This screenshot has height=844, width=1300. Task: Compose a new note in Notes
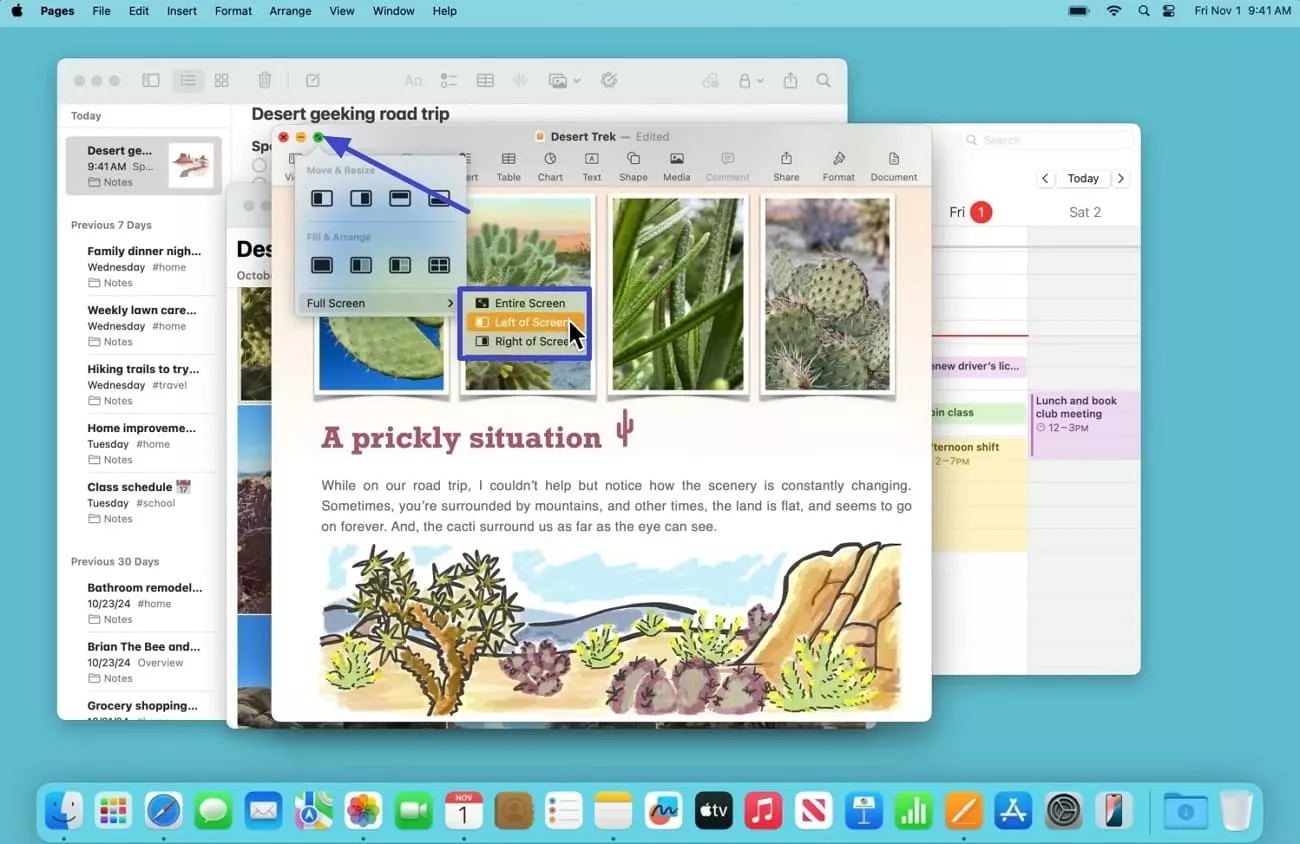click(313, 81)
